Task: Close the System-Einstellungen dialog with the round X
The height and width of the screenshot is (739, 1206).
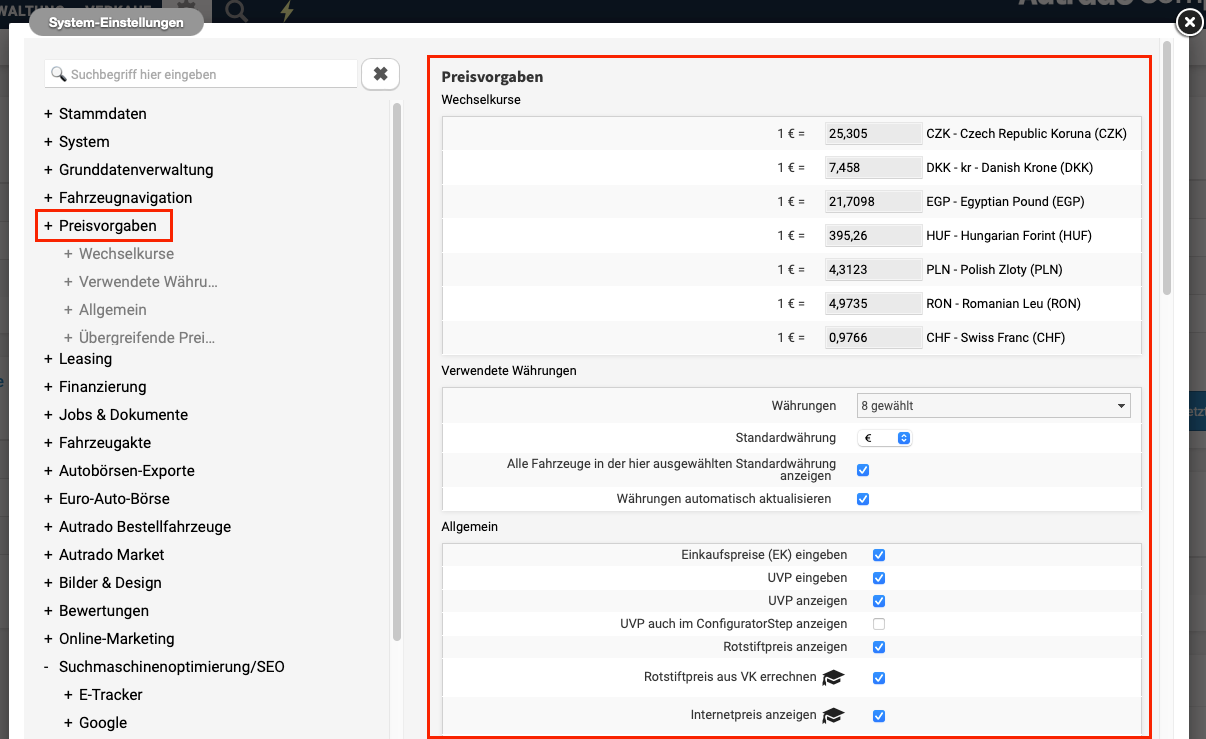Action: click(x=1188, y=22)
